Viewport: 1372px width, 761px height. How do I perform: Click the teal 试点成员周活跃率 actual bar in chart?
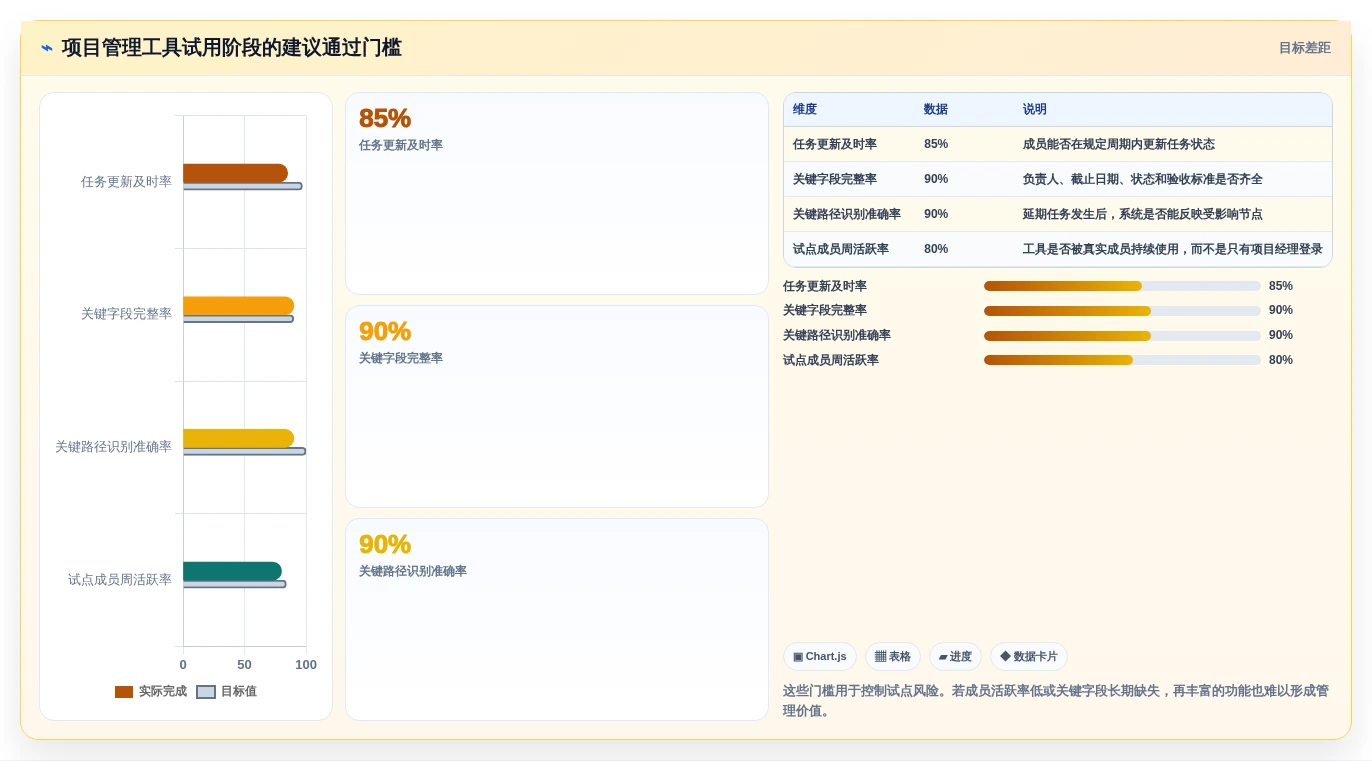pyautogui.click(x=232, y=571)
